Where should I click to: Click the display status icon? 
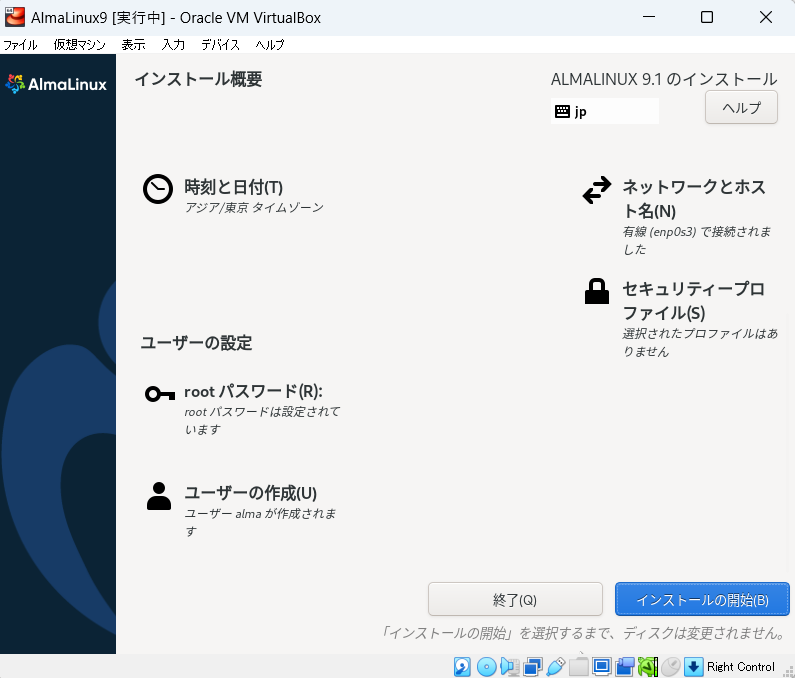tap(602, 666)
